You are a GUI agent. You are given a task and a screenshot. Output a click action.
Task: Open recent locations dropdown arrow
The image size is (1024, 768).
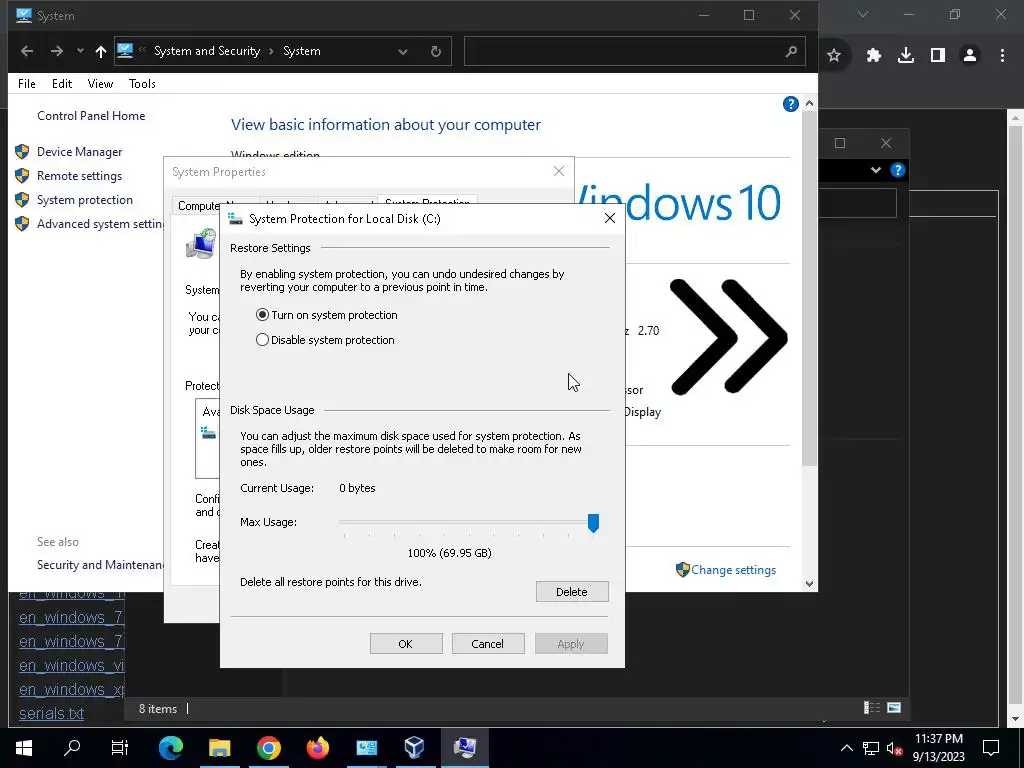pos(80,51)
